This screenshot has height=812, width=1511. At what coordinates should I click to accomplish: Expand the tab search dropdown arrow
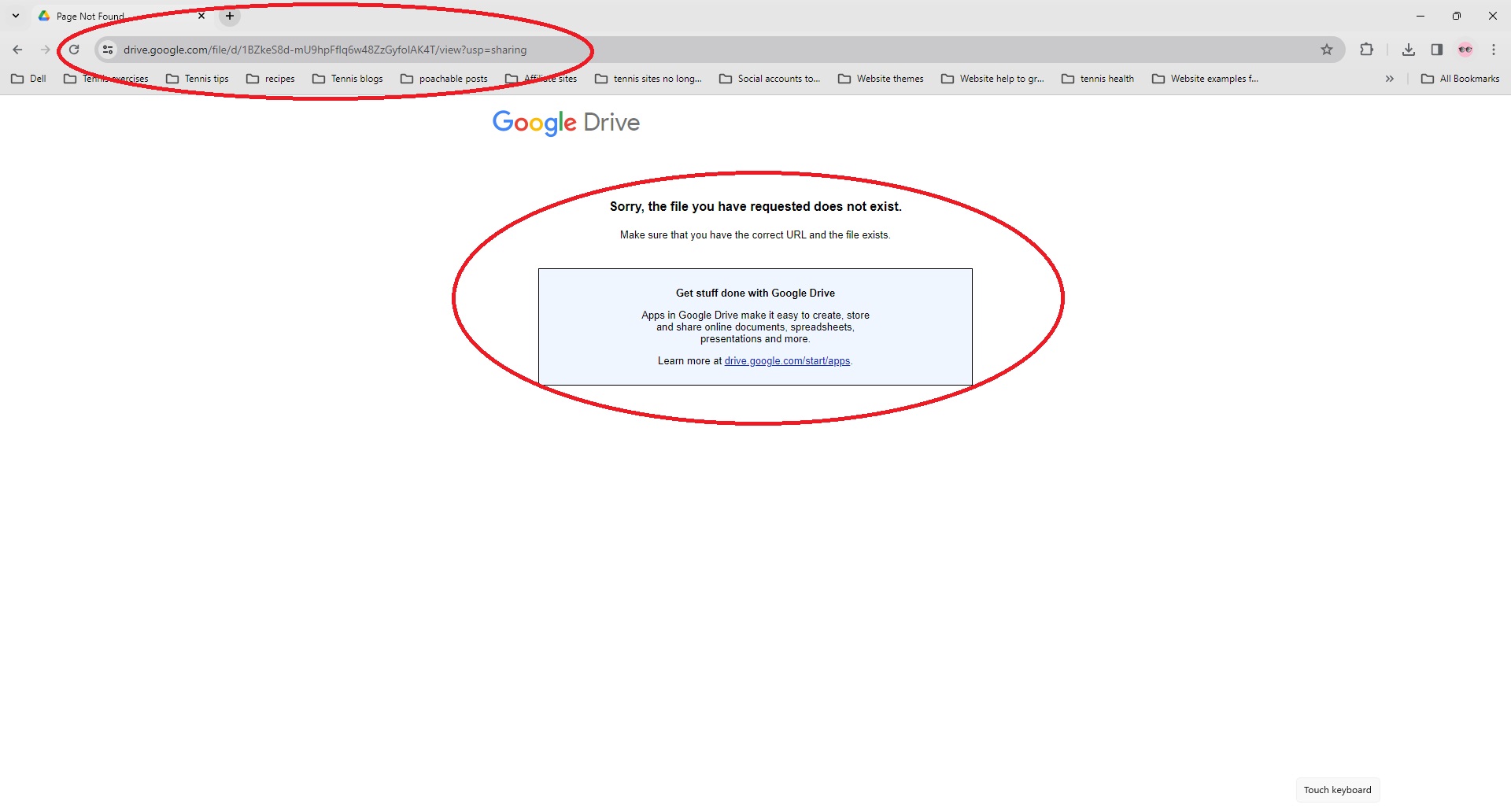(x=16, y=16)
